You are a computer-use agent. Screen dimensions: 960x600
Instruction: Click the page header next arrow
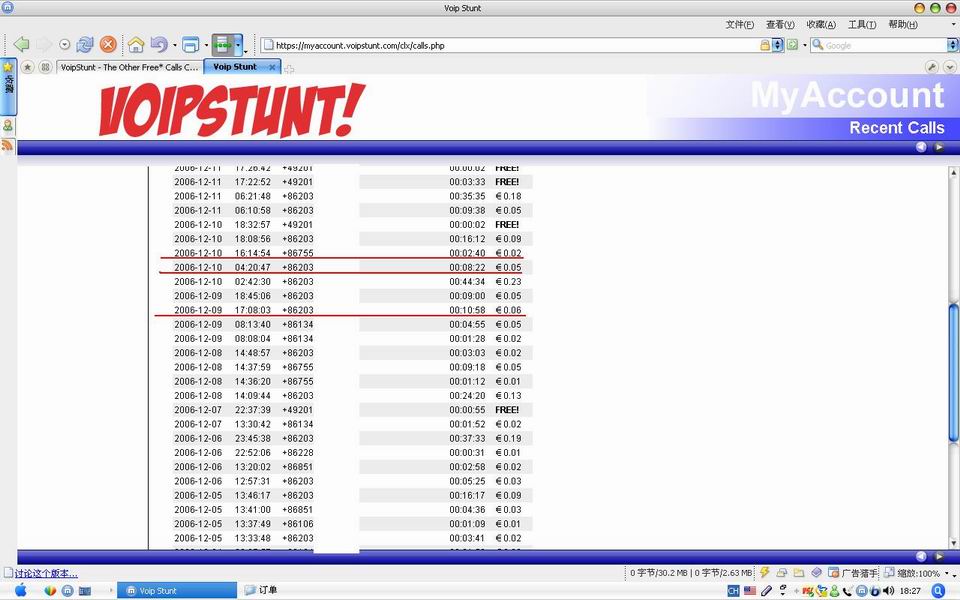pyautogui.click(x=939, y=147)
